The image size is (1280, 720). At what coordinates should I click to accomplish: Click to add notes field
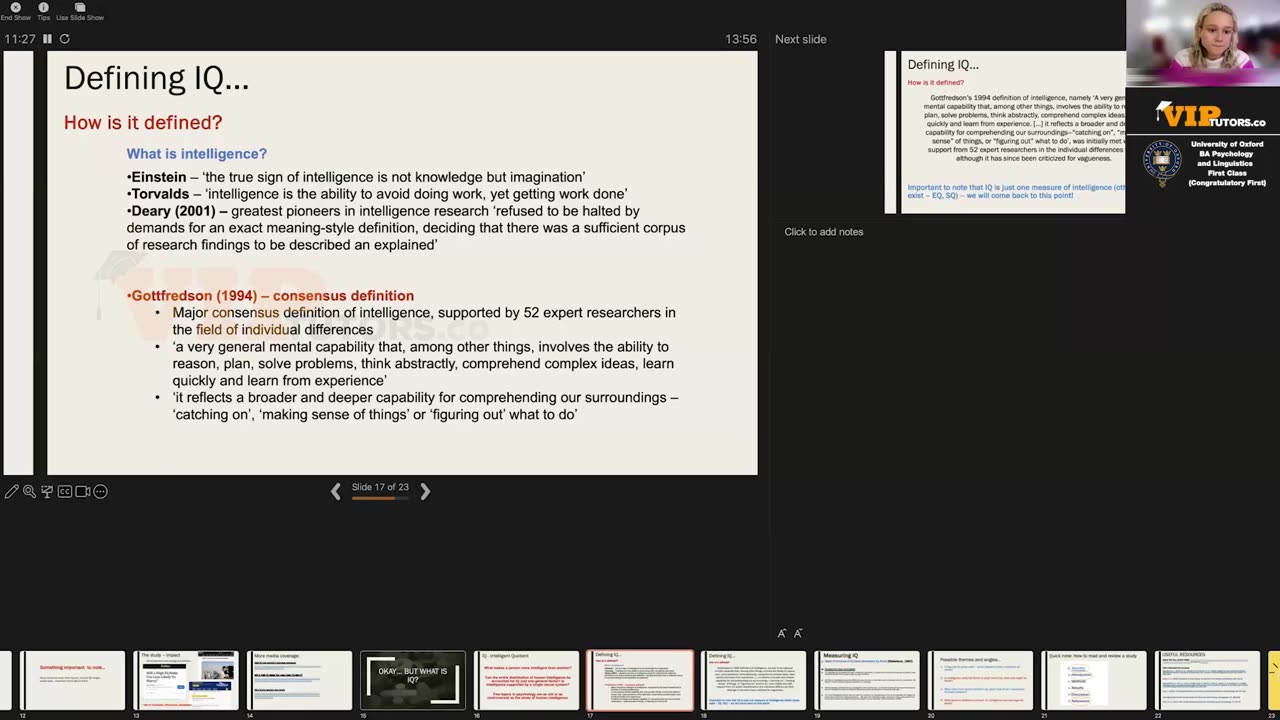tap(823, 232)
